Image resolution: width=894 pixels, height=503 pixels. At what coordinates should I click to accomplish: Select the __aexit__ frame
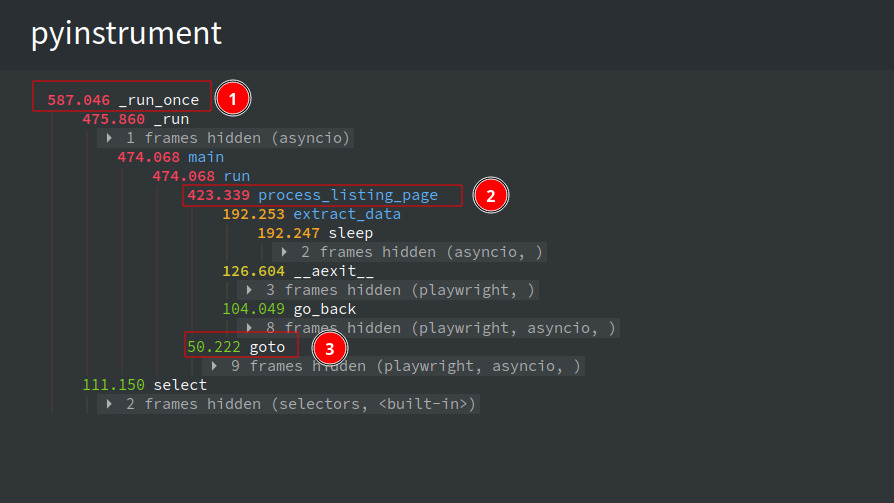pos(298,271)
